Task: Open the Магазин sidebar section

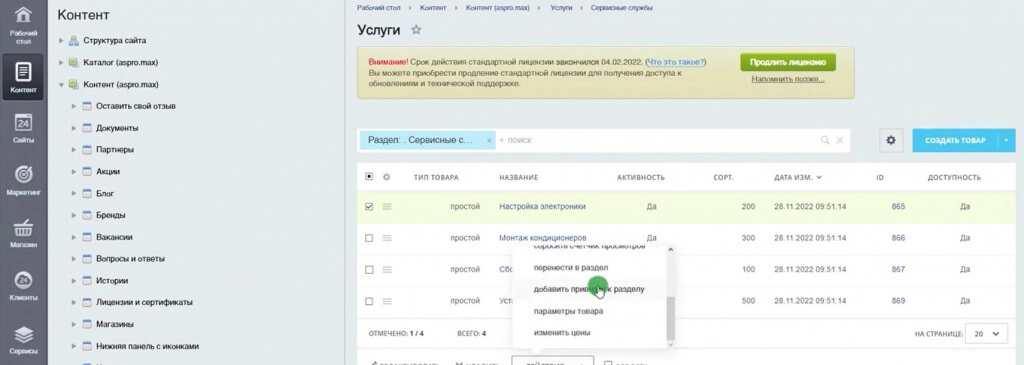Action: (x=23, y=233)
